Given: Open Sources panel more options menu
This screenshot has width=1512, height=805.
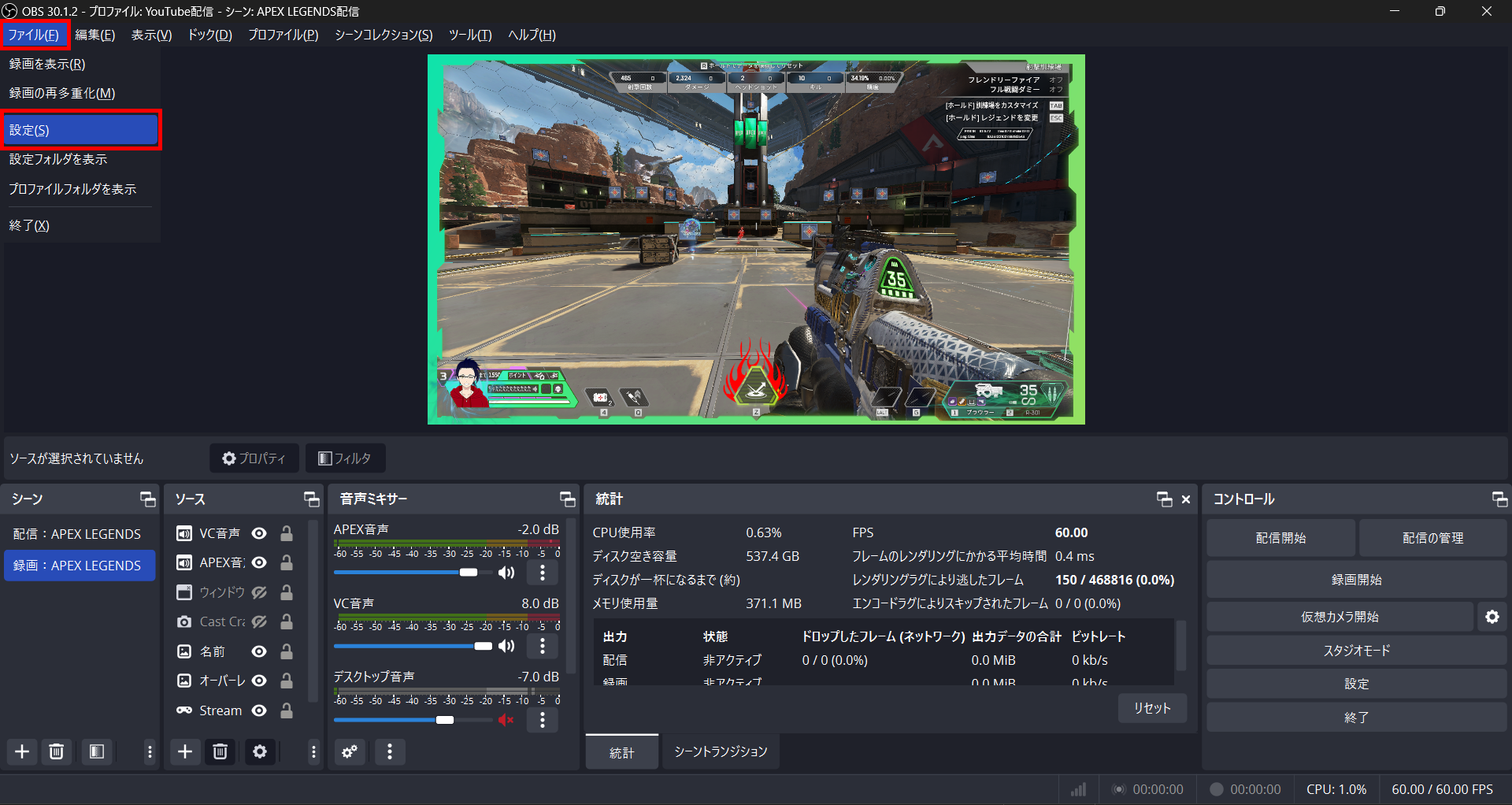Looking at the screenshot, I should [313, 751].
